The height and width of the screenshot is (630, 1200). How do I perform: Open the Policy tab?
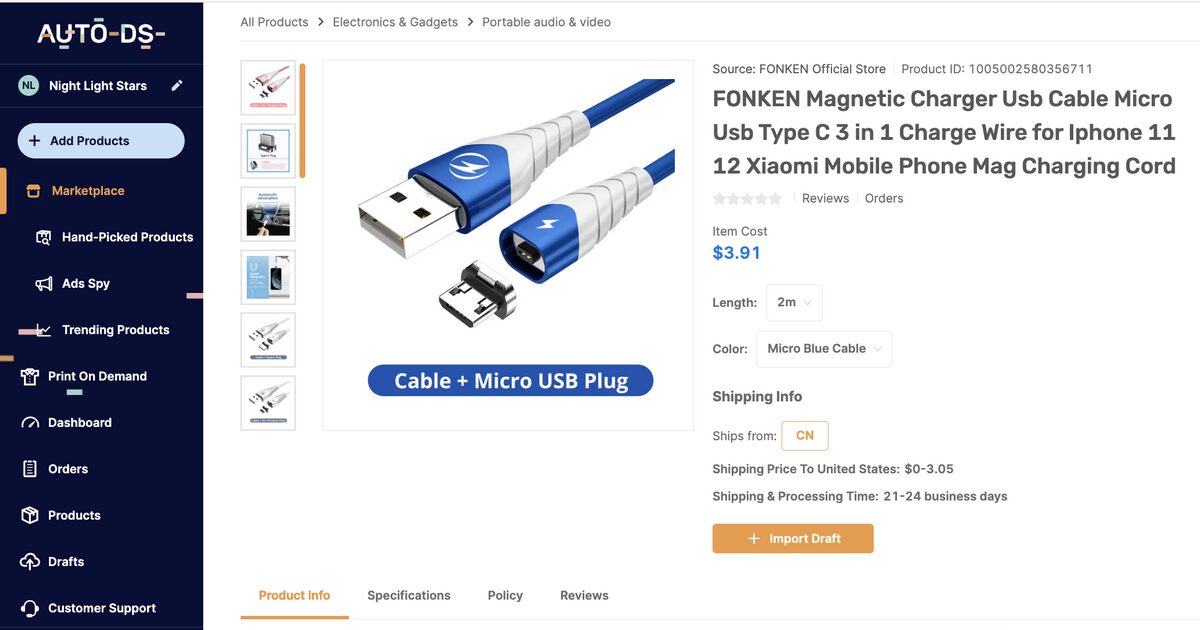click(505, 595)
